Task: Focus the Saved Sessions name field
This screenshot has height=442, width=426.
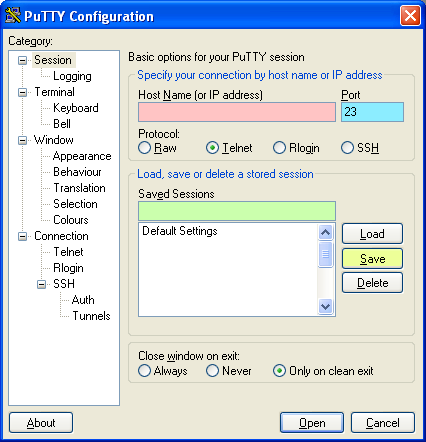Action: point(237,211)
